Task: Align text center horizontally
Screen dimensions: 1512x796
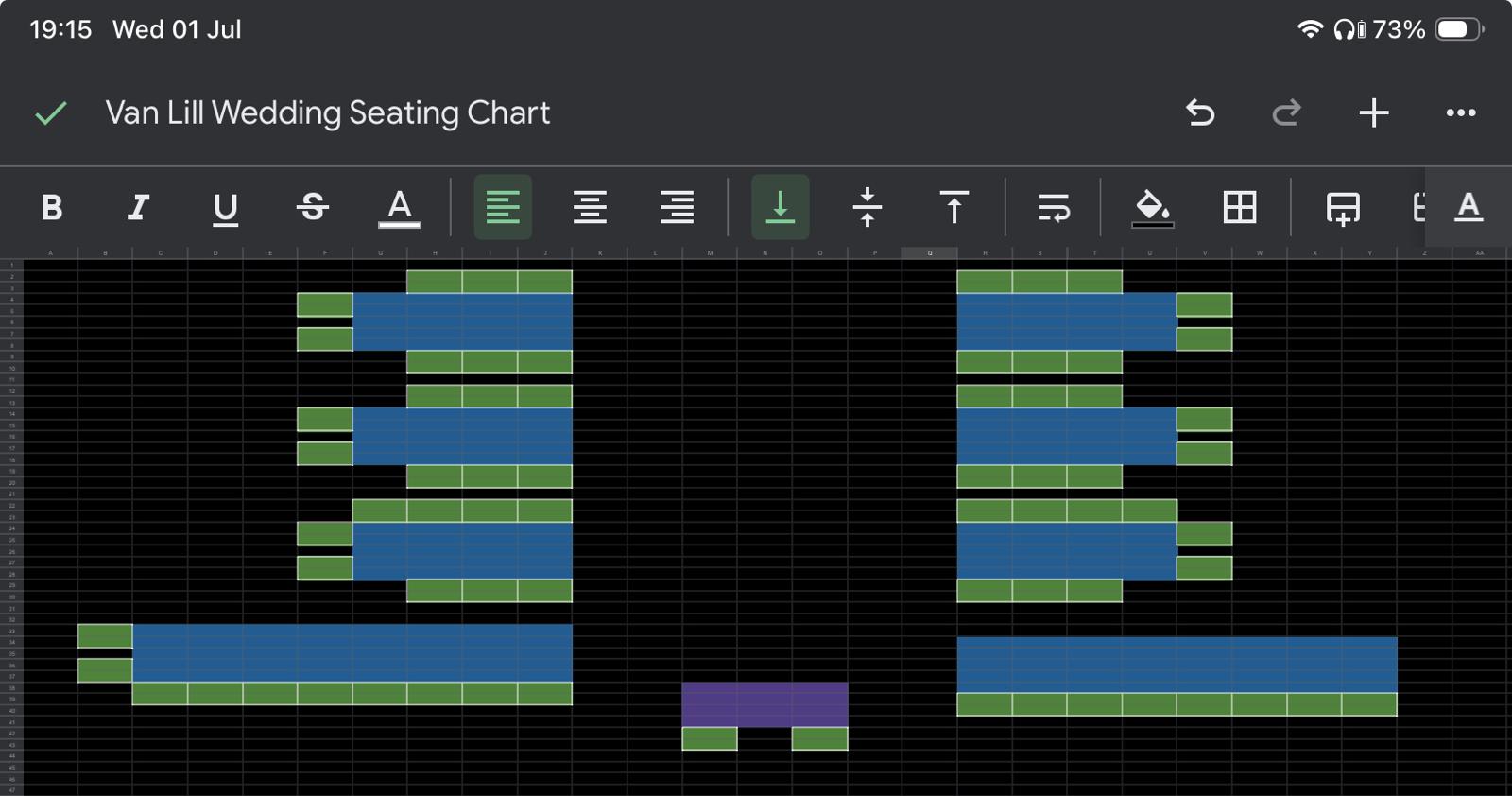Action: tap(590, 207)
